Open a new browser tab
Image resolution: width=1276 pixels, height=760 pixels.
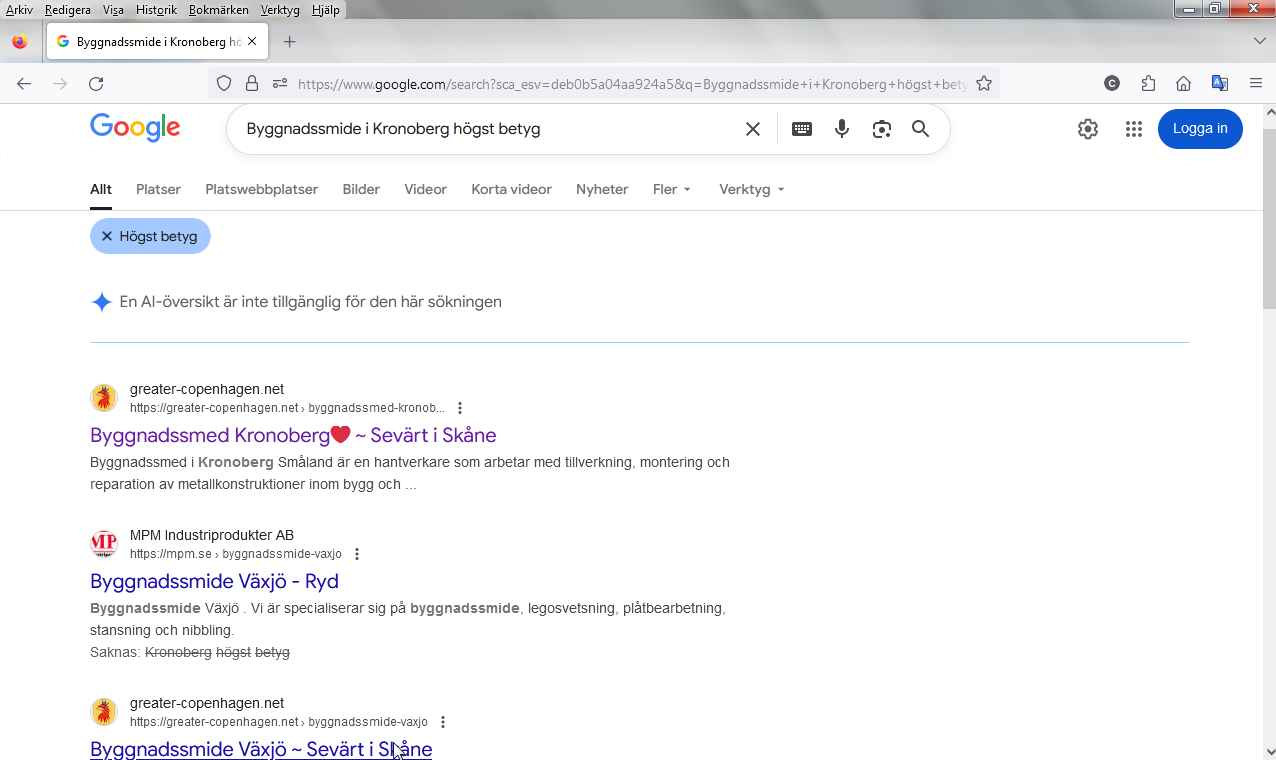coord(290,41)
